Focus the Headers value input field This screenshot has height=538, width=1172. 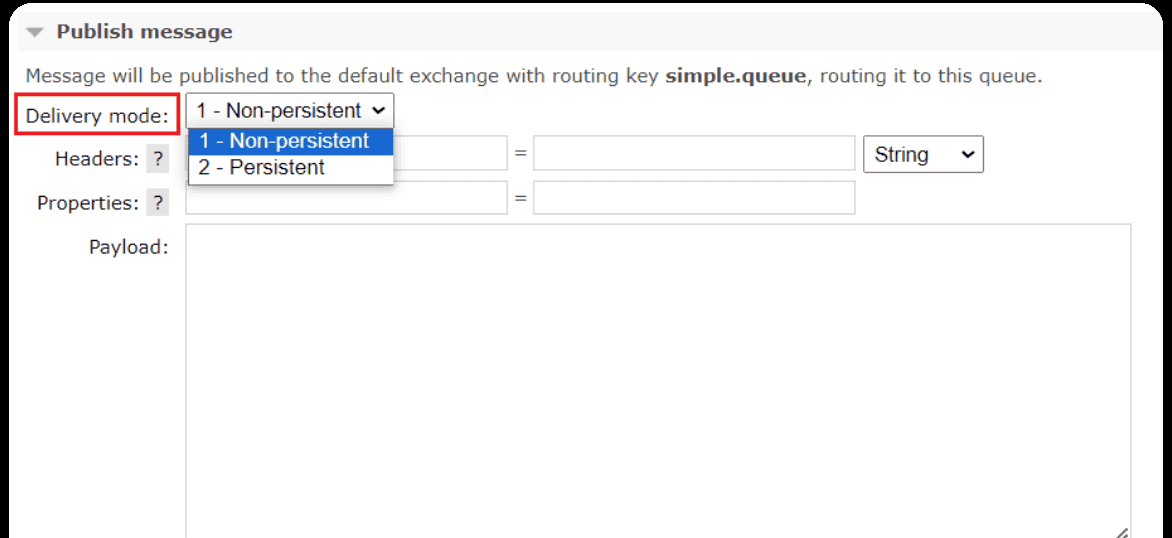point(693,154)
